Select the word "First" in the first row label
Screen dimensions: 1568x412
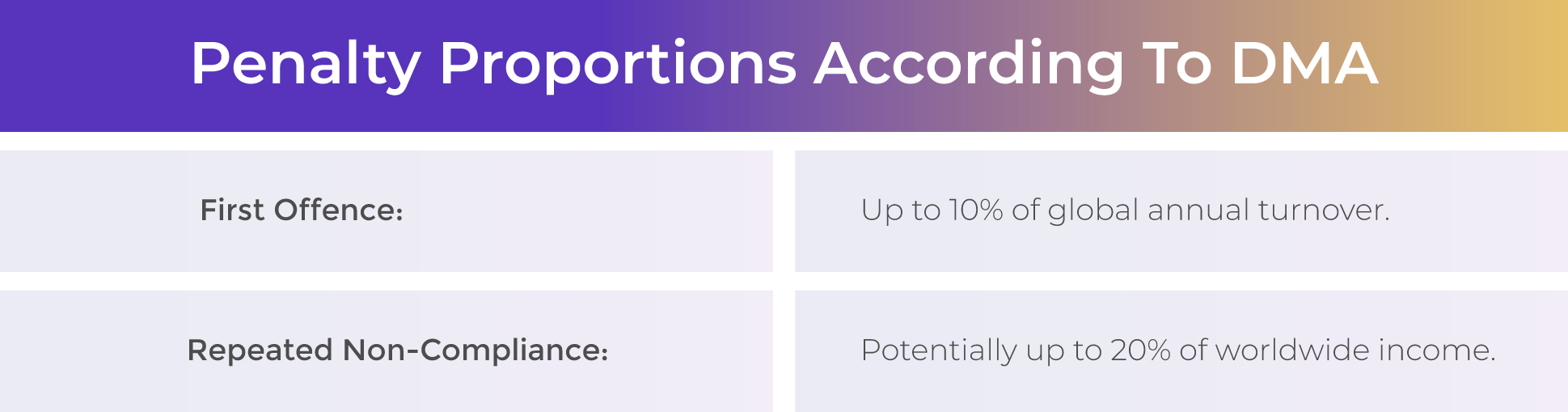tap(232, 210)
